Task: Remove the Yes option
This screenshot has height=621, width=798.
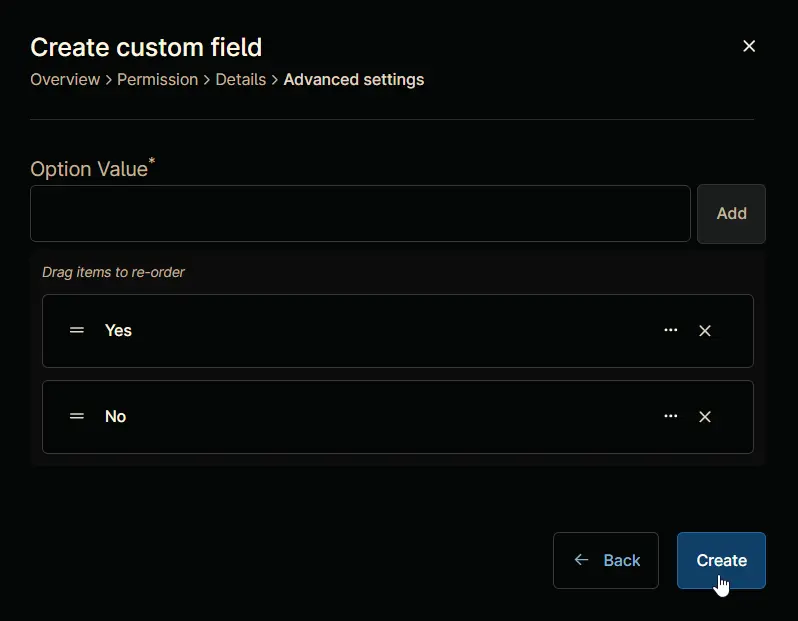Action: [x=705, y=331]
